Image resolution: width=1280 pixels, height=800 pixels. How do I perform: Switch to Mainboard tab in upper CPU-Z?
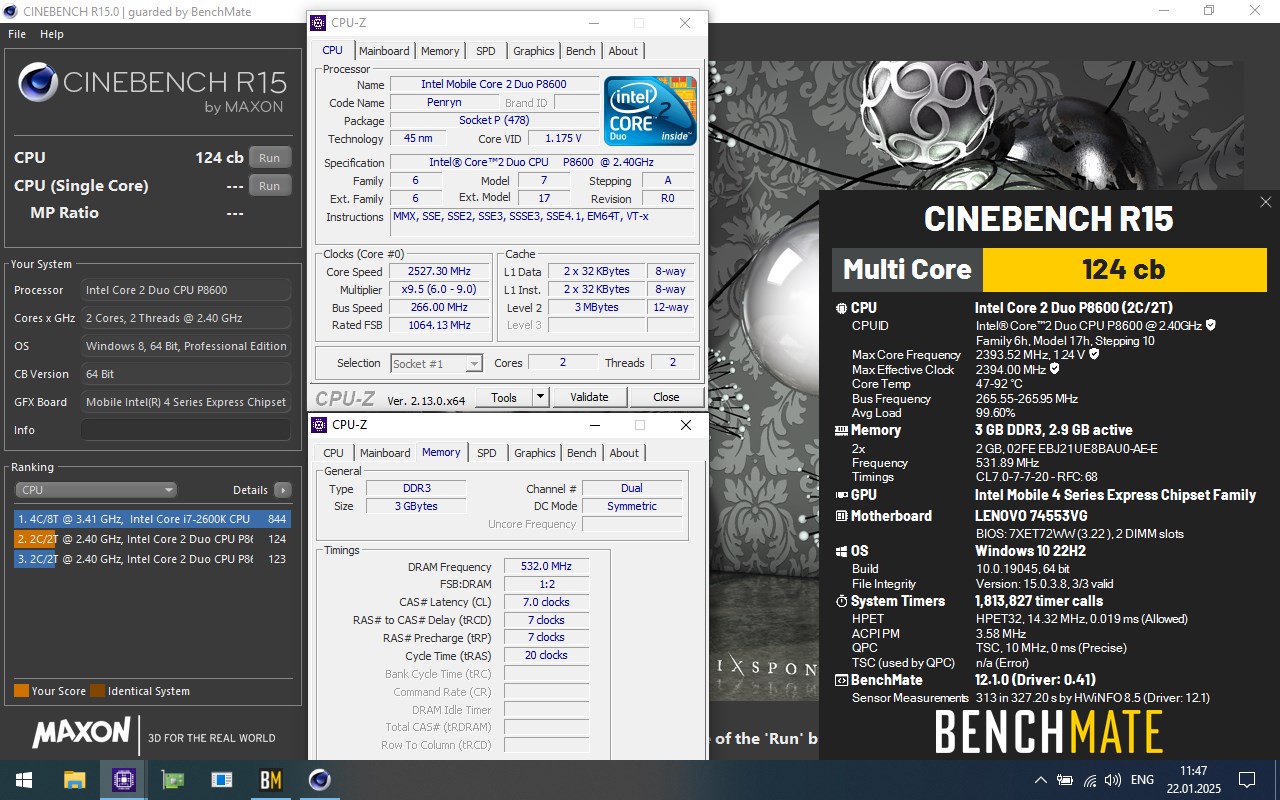coord(384,51)
